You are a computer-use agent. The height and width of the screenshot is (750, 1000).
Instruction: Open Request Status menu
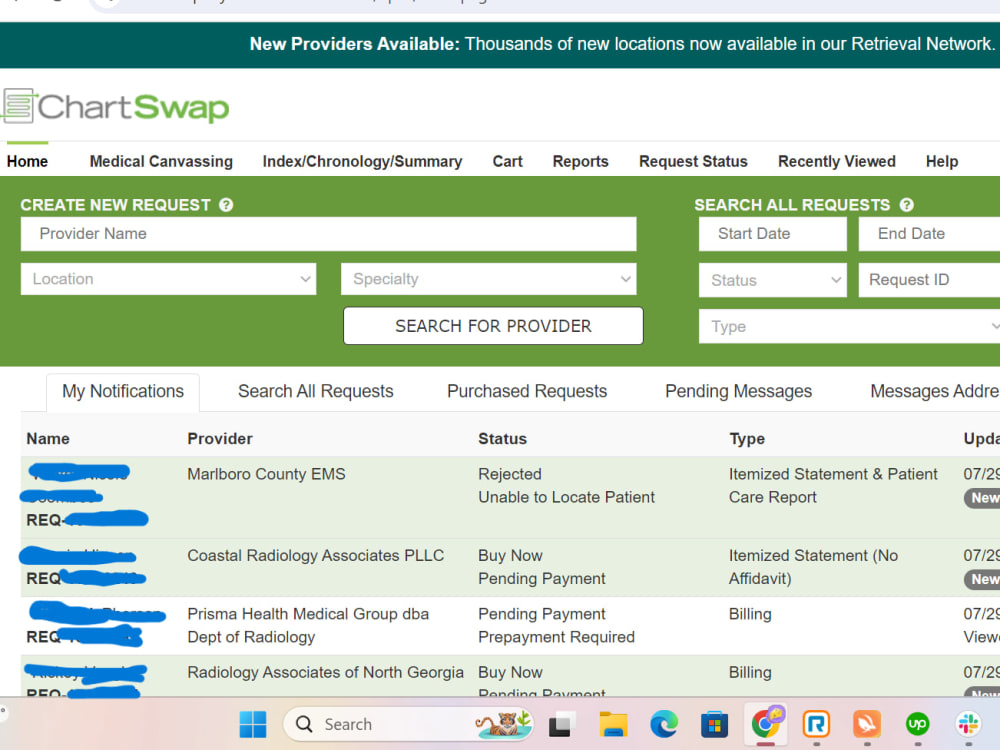pos(693,161)
